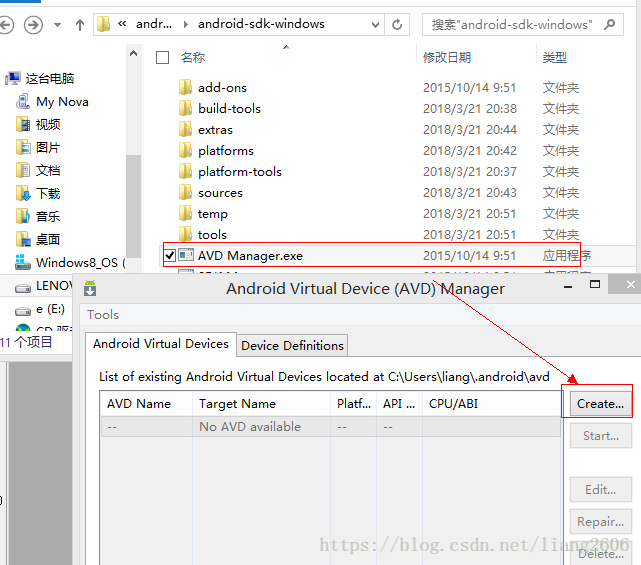Viewport: 641px width, 565px height.
Task: Click the Edit... button
Action: pos(601,489)
